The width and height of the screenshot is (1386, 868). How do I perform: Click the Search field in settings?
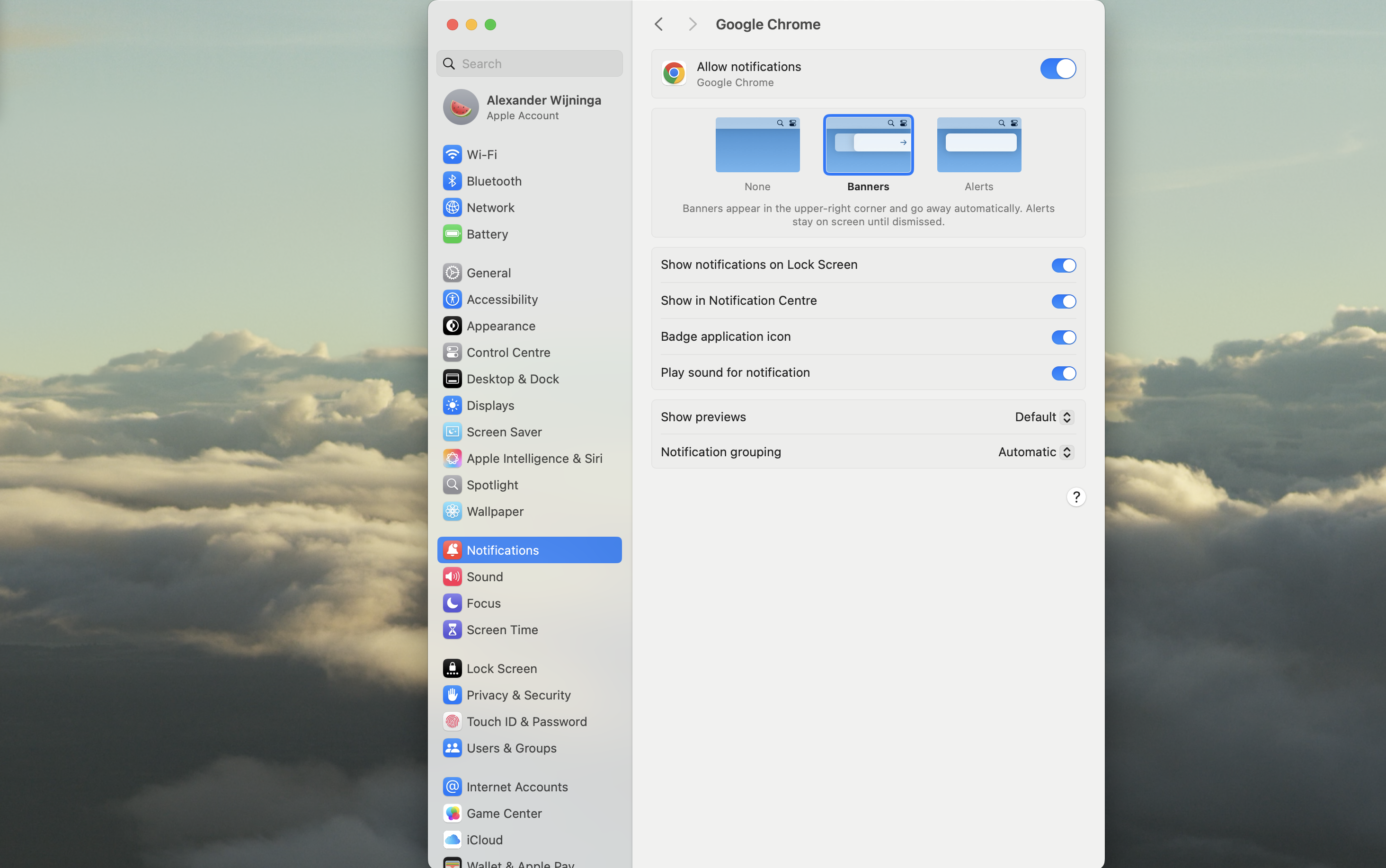[x=529, y=63]
